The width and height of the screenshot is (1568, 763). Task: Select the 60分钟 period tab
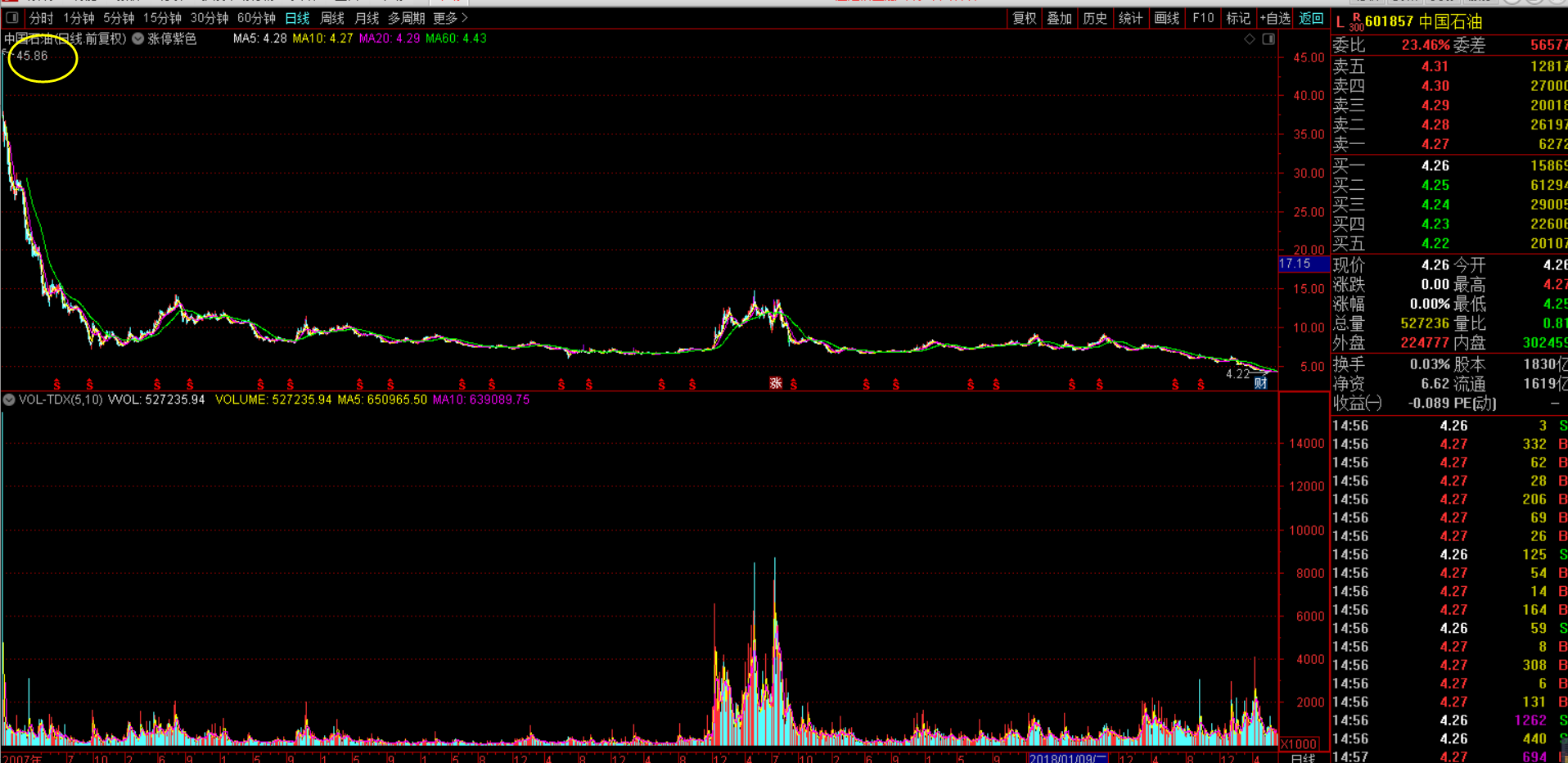256,18
